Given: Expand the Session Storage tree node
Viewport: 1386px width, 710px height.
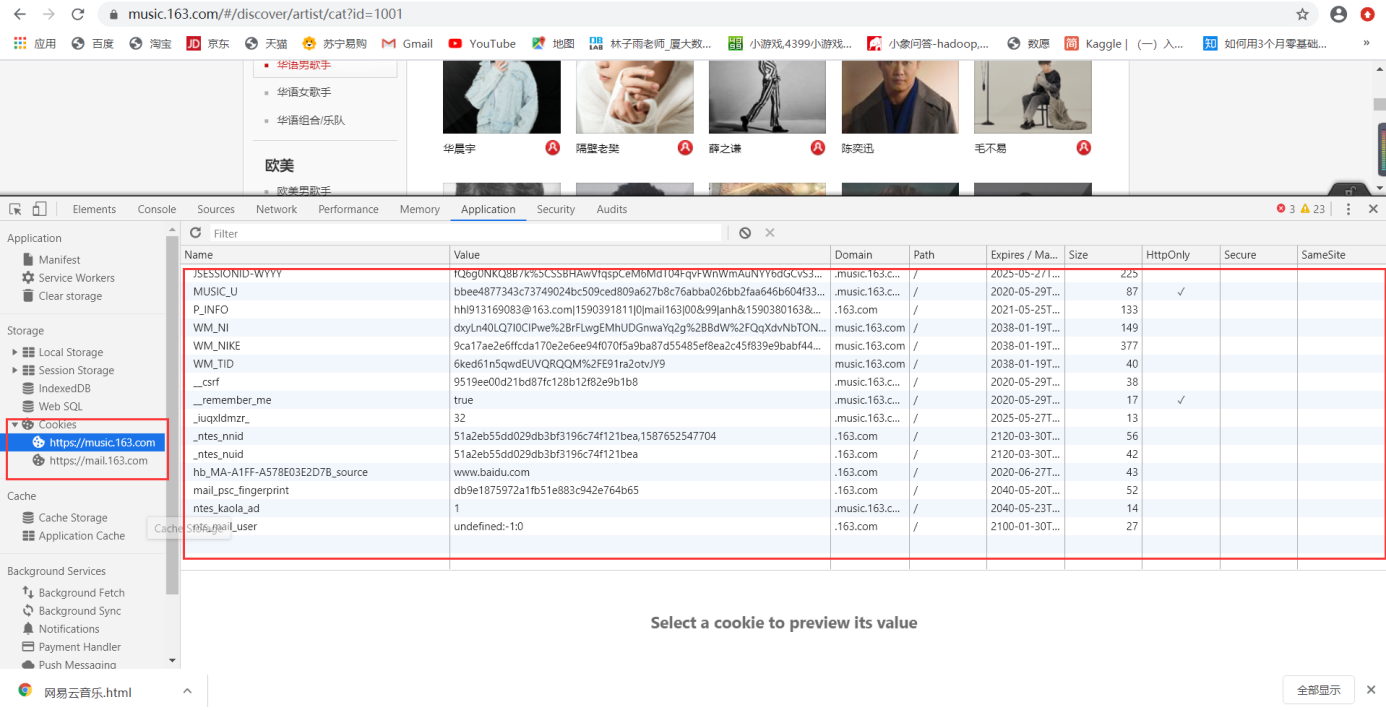Looking at the screenshot, I should 15,370.
